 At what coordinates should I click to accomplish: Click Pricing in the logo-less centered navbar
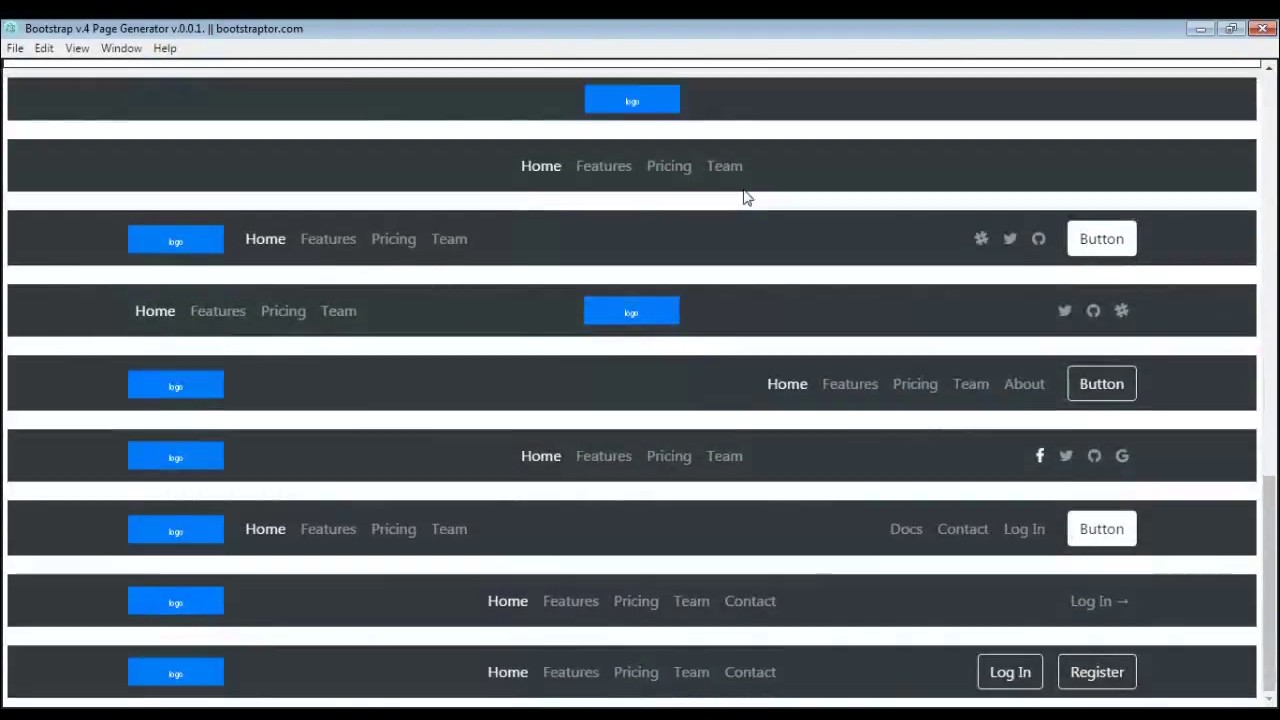coord(669,166)
